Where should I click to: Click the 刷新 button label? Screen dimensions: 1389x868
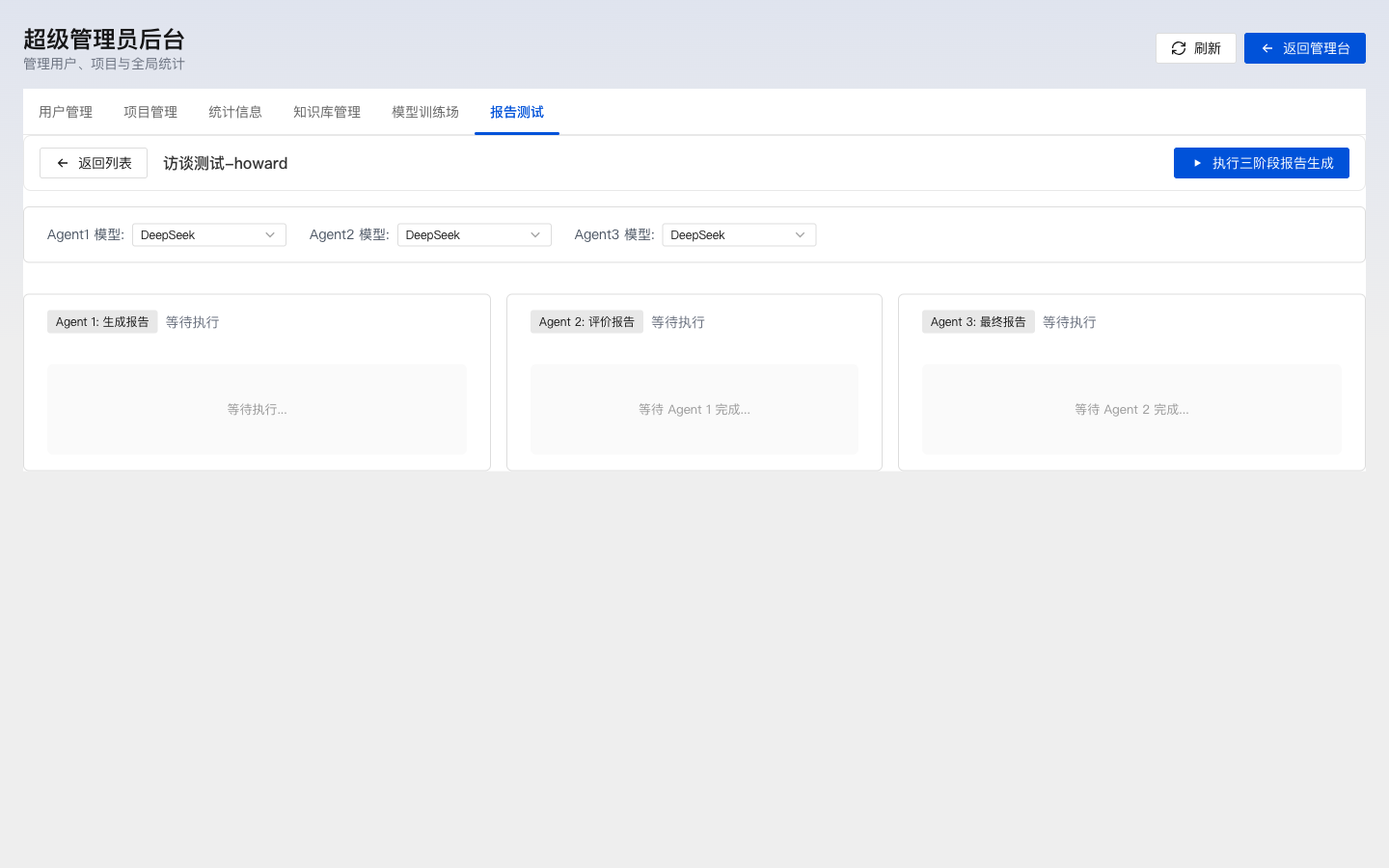(1207, 48)
